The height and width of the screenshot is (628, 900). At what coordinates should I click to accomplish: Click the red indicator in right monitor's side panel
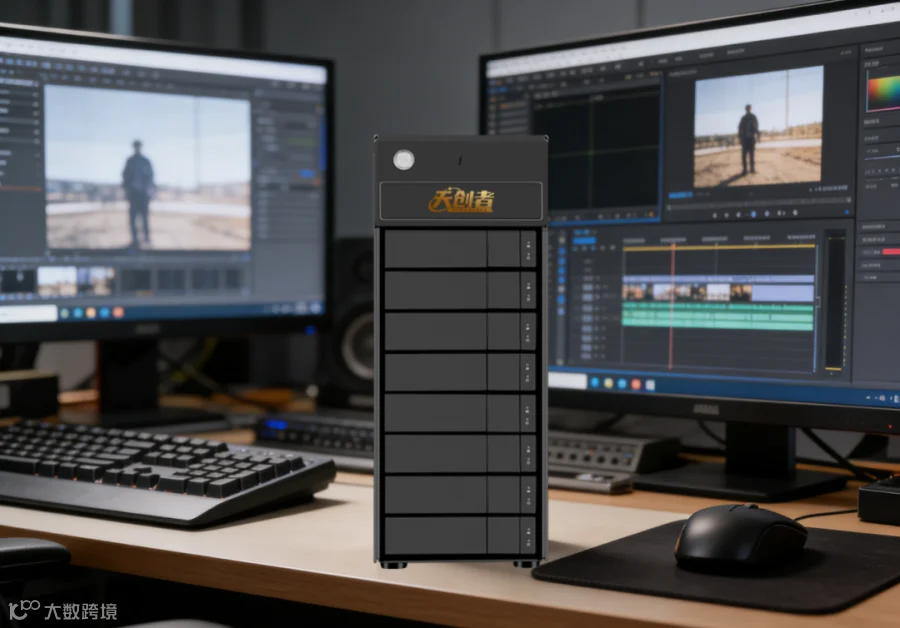891,251
